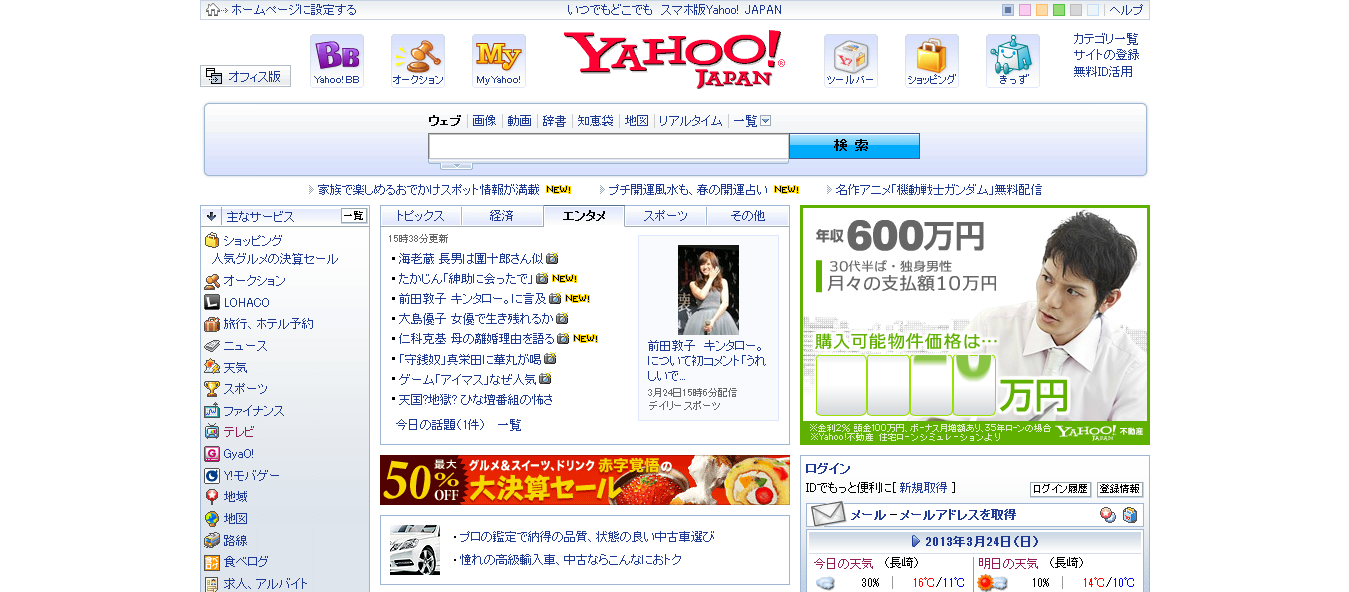Click the 検索 search button

(x=854, y=146)
